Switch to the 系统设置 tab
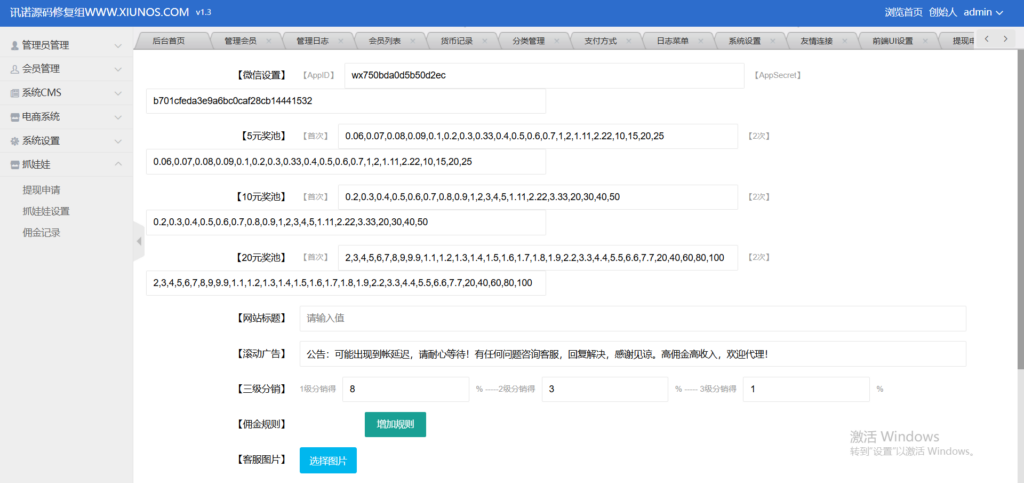This screenshot has width=1024, height=483. pyautogui.click(x=744, y=41)
